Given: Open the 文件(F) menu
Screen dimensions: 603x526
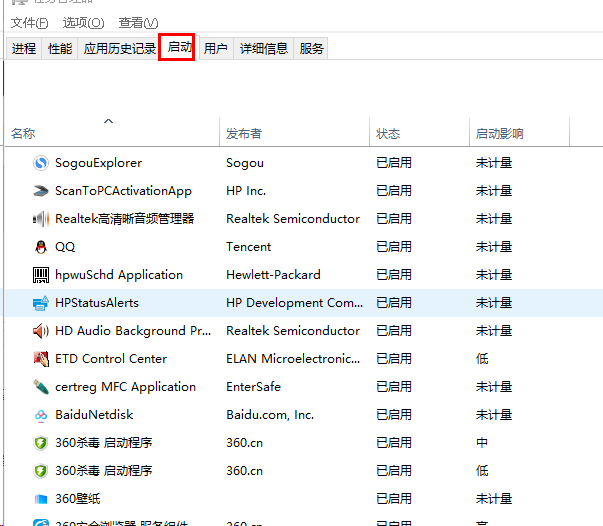Looking at the screenshot, I should 29,23.
